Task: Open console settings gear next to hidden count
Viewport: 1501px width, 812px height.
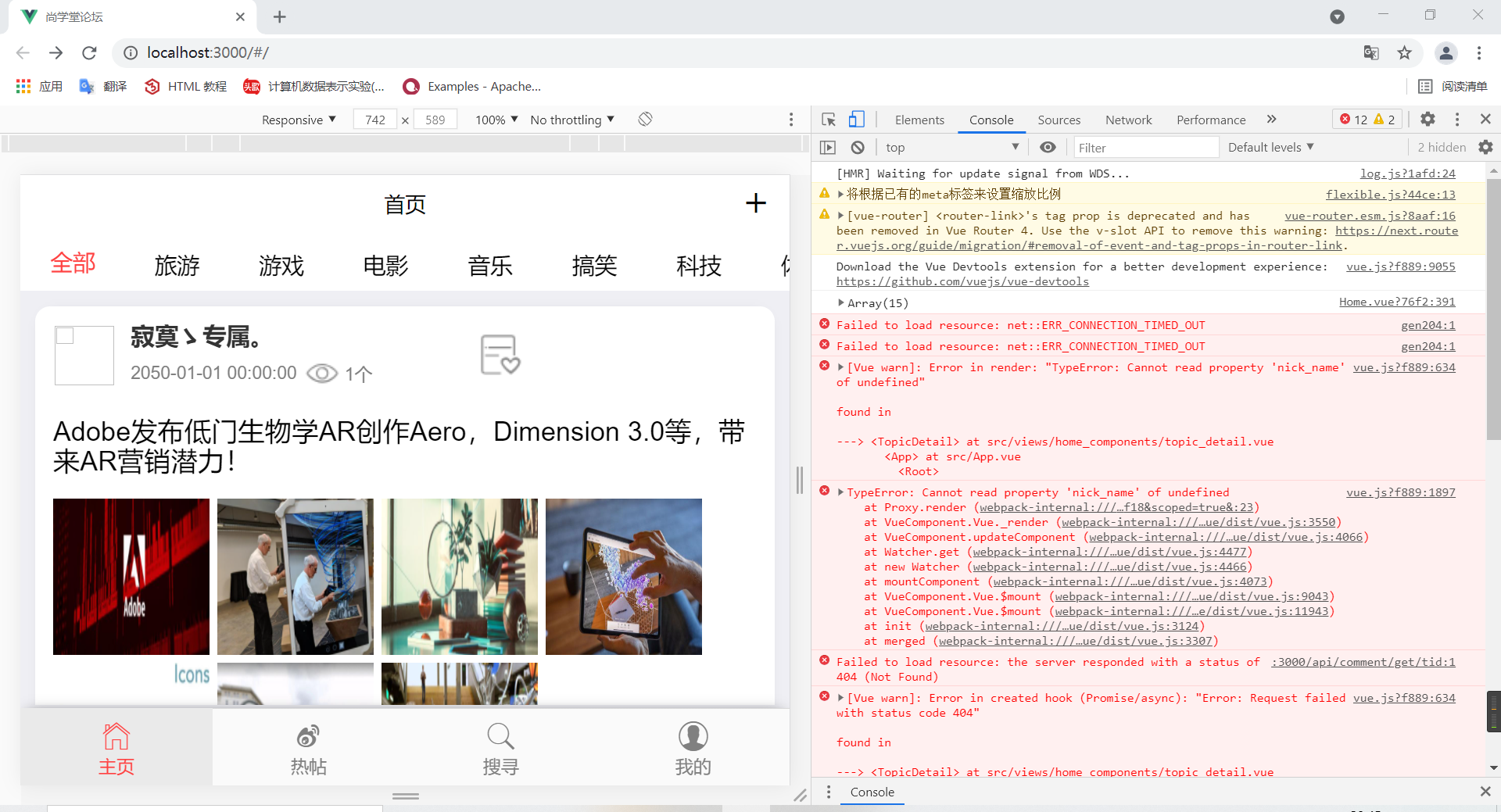Action: pos(1485,147)
